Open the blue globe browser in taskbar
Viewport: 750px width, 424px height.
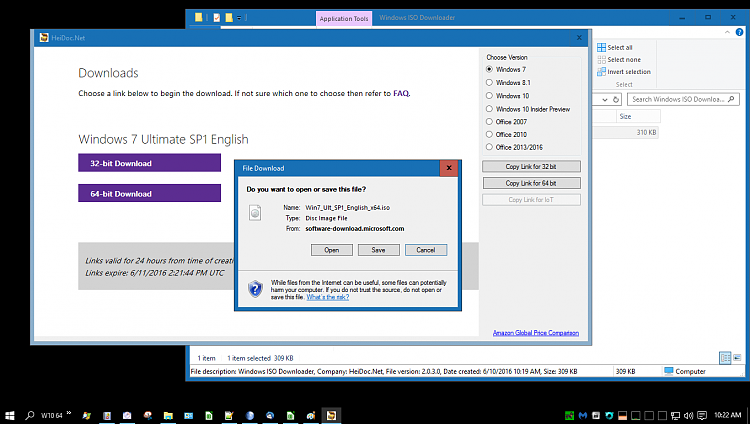tap(250, 415)
